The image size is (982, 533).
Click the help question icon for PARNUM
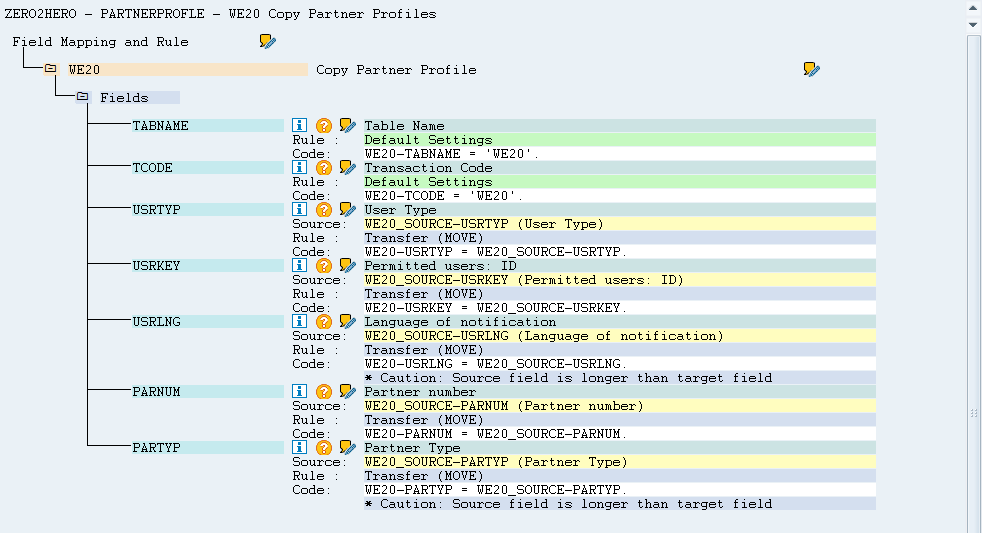click(323, 392)
